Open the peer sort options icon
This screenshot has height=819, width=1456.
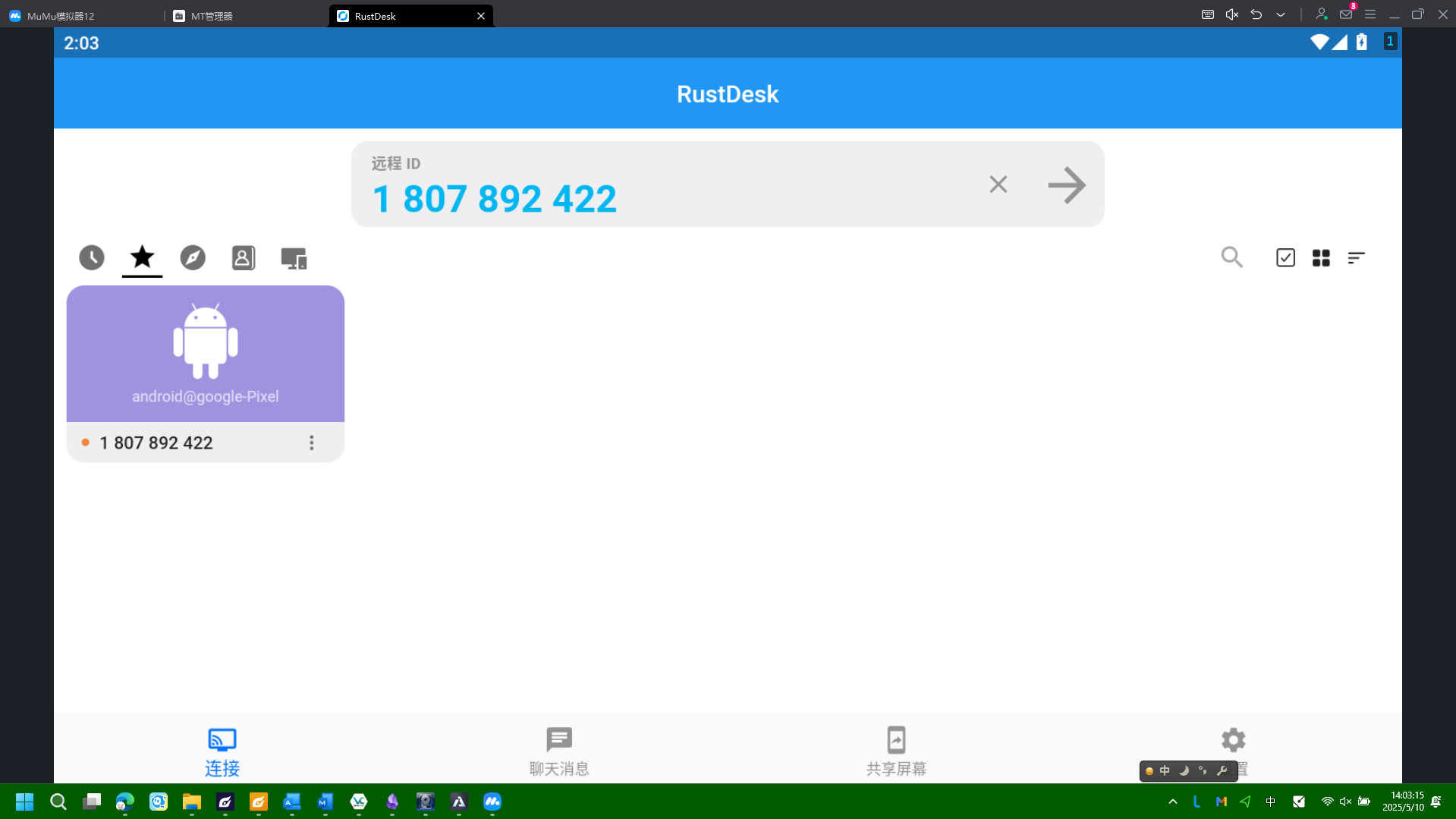point(1357,258)
